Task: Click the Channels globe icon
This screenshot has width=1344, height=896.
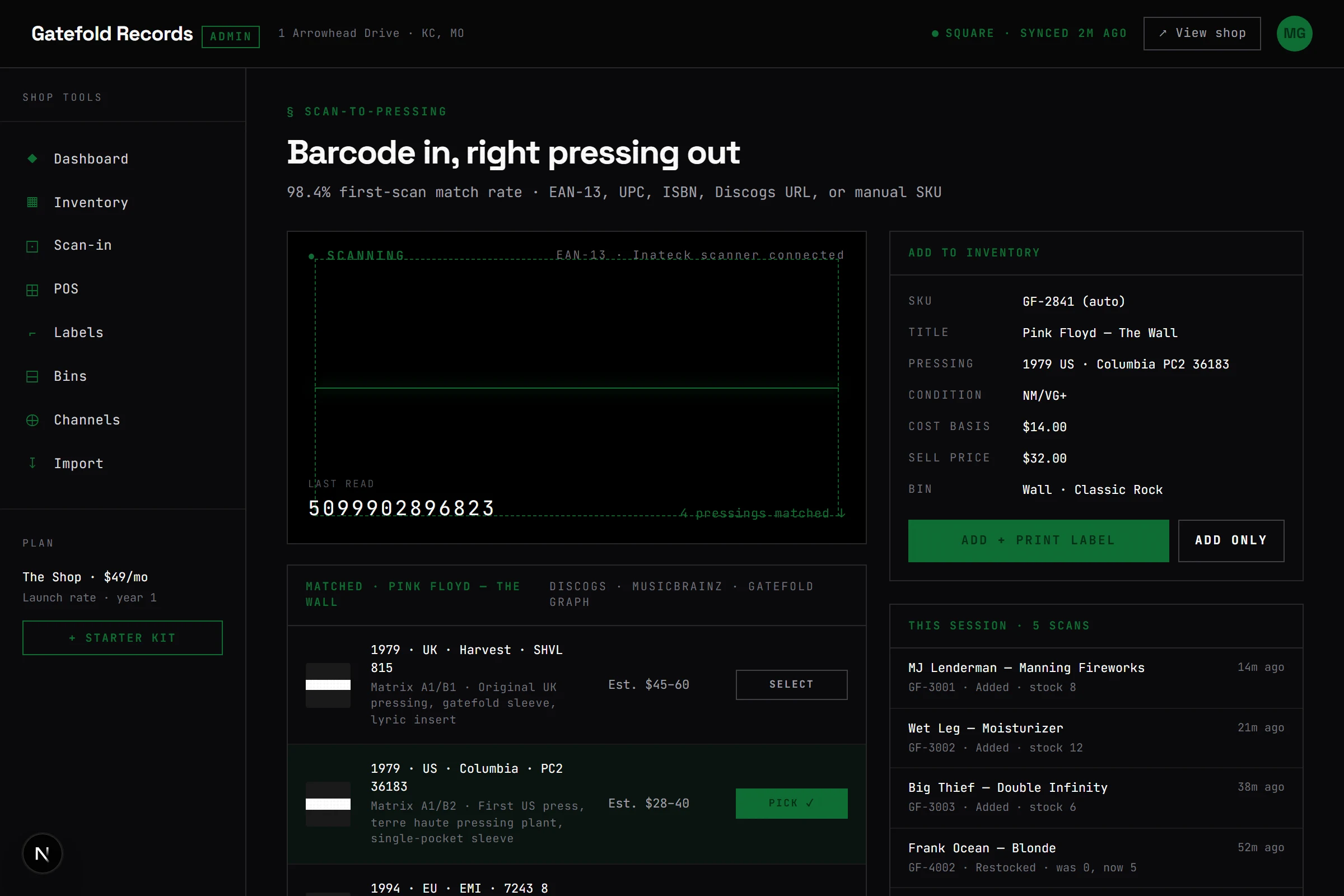Action: point(32,420)
